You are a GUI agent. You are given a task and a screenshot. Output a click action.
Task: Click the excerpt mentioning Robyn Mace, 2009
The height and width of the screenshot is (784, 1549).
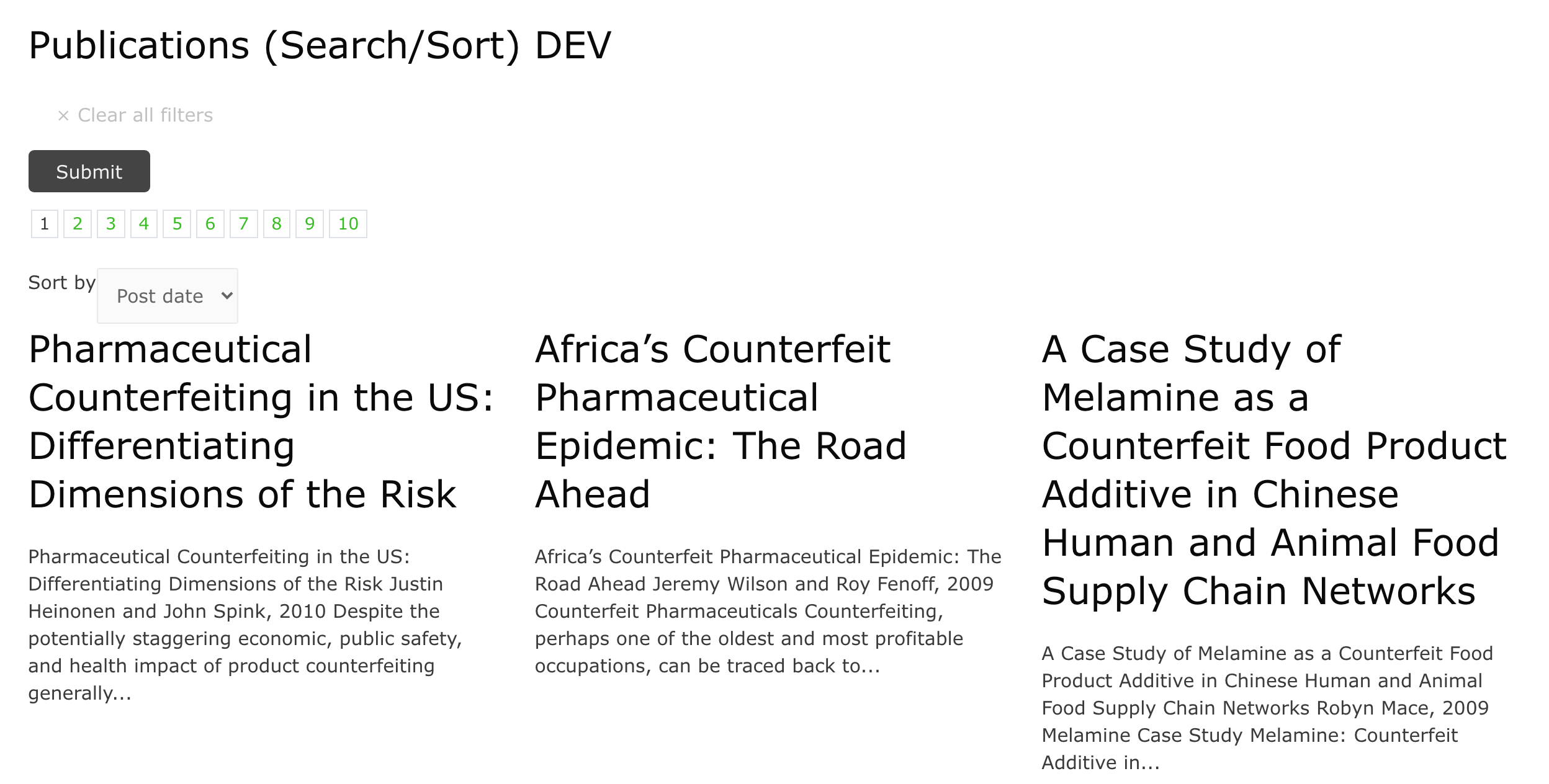(x=1267, y=708)
